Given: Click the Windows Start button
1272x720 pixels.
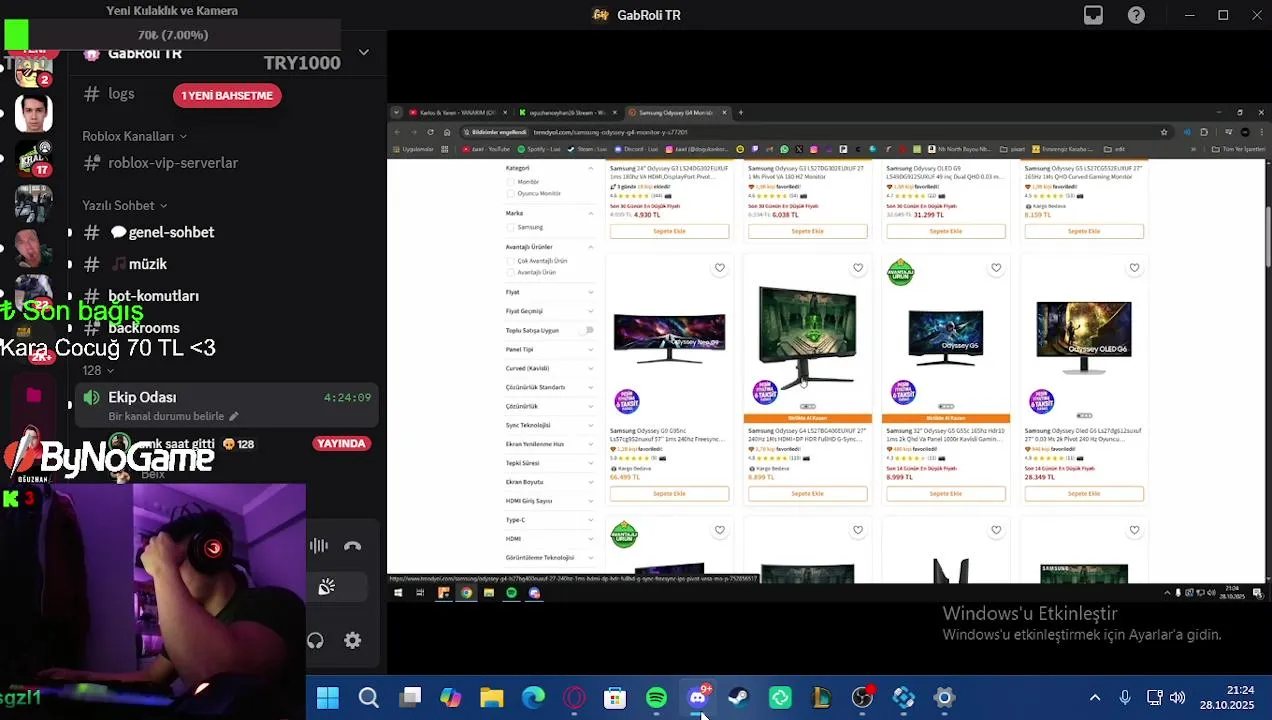Looking at the screenshot, I should click(328, 698).
